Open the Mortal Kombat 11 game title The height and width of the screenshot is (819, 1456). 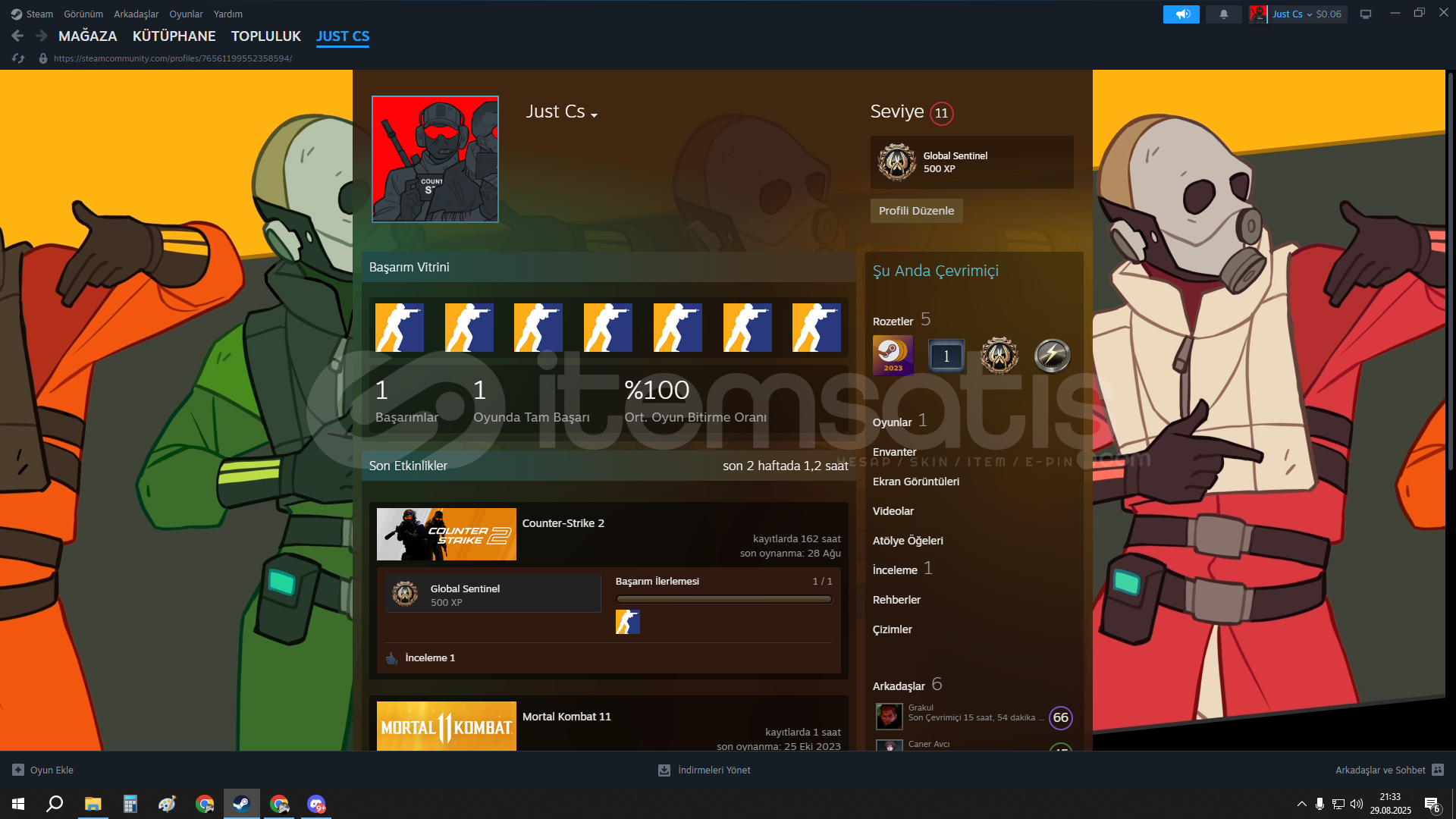point(566,717)
